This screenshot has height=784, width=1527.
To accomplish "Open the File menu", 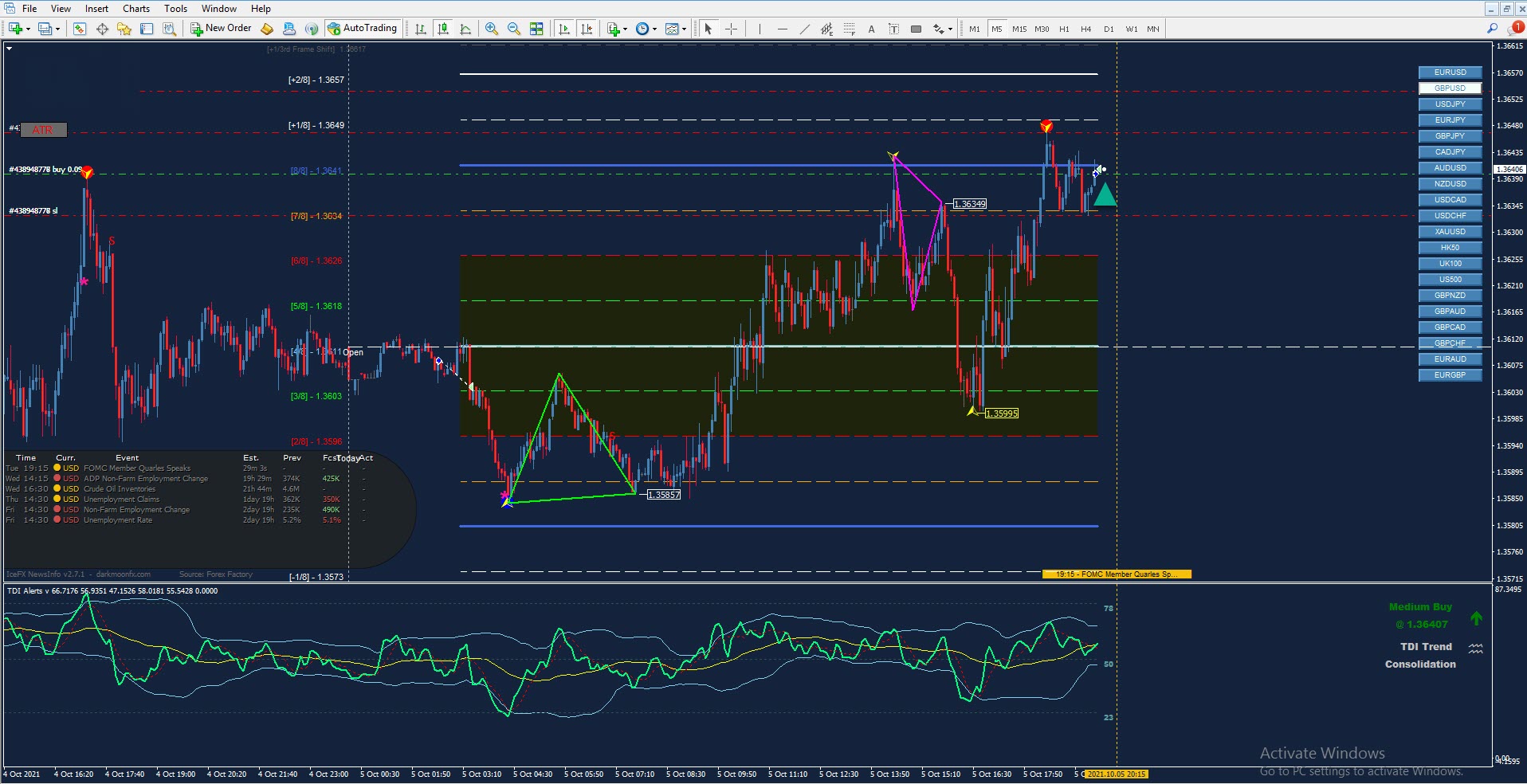I will [x=29, y=9].
